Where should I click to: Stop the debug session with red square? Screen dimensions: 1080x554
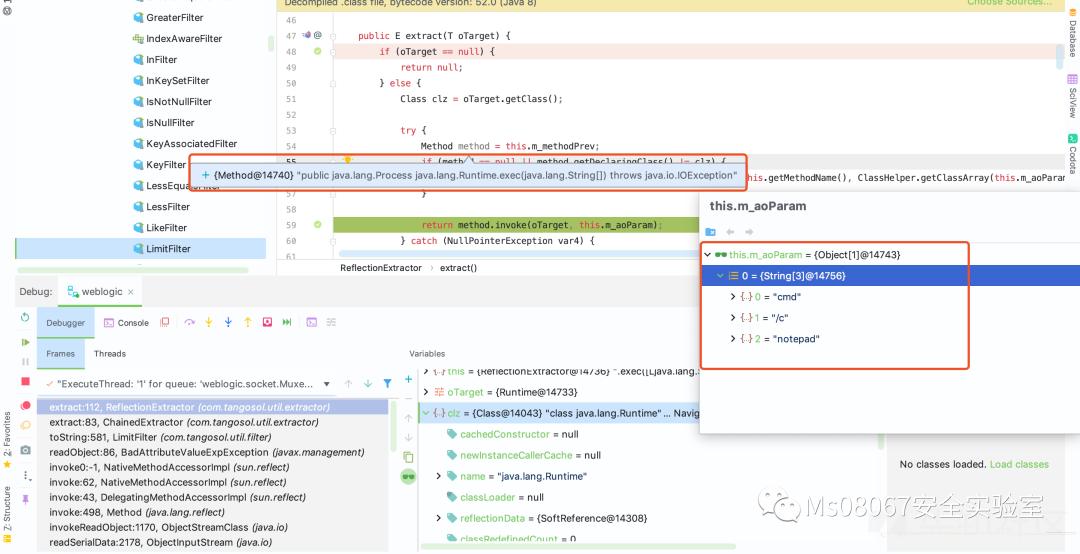point(25,382)
